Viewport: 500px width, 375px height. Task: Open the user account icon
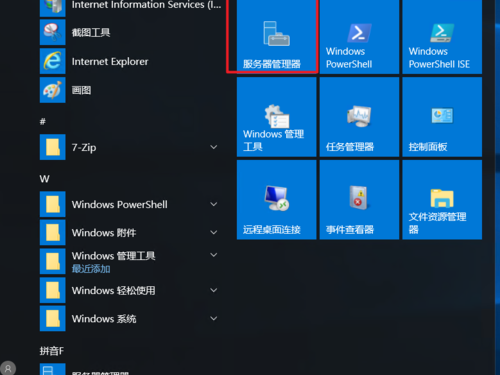point(8,369)
